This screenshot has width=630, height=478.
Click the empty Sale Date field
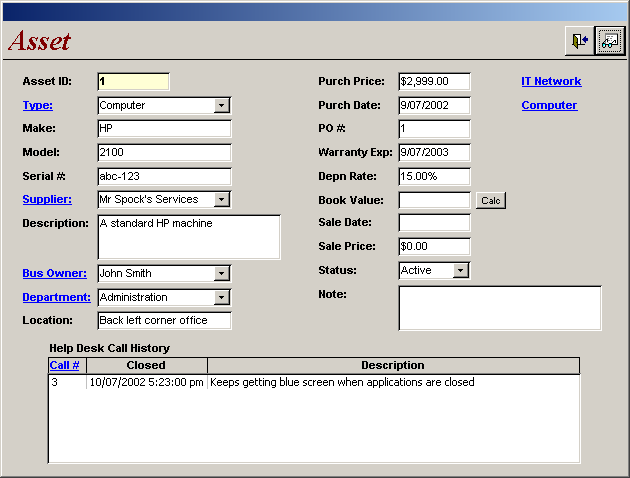tap(433, 223)
